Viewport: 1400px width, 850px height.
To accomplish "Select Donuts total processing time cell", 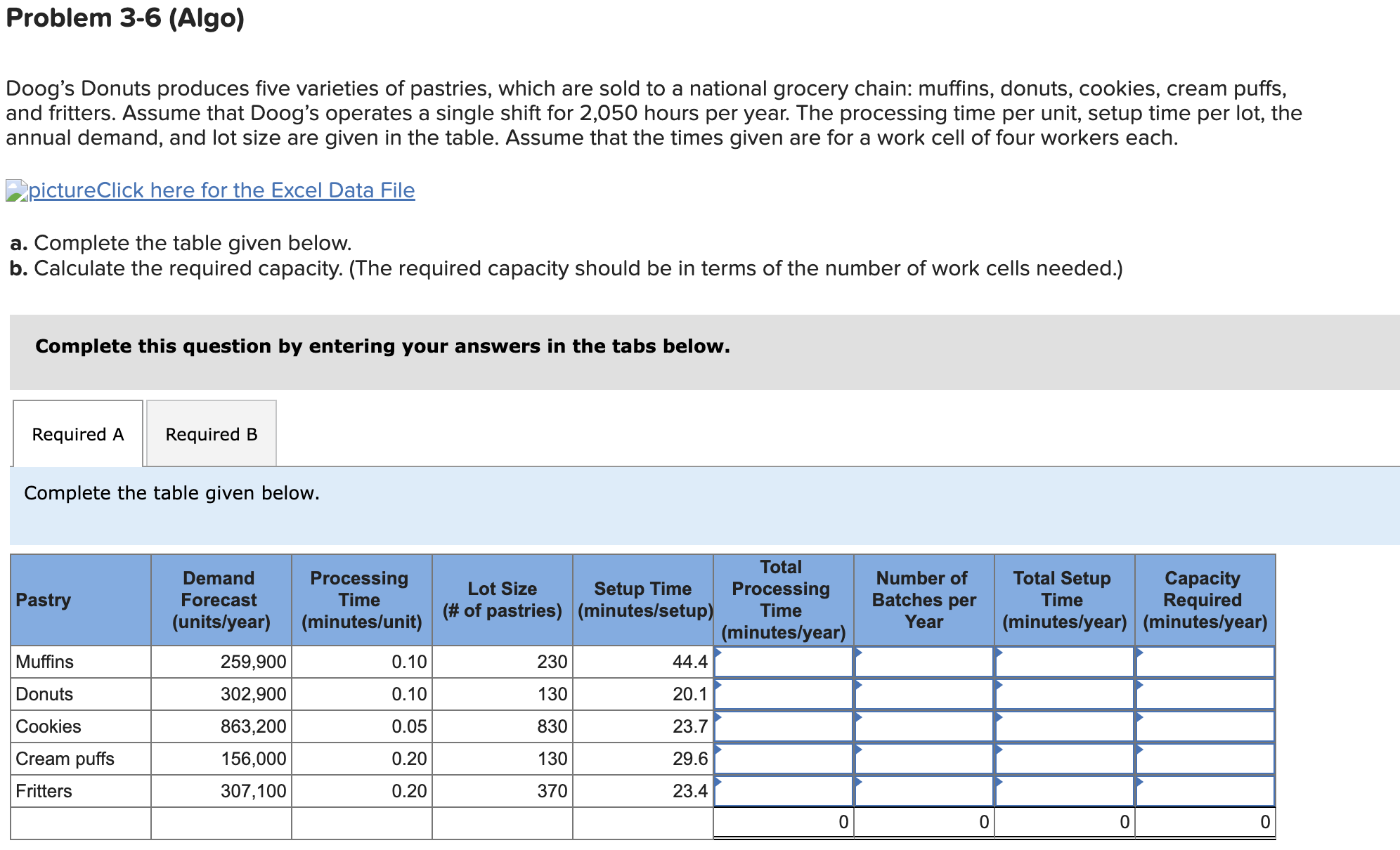I will click(x=783, y=694).
